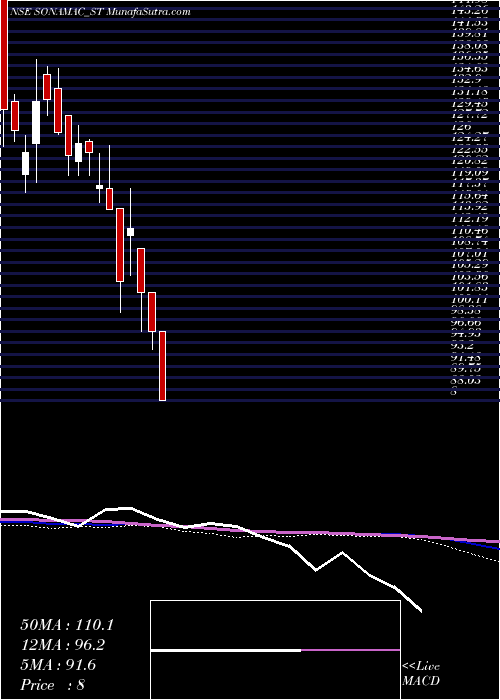The height and width of the screenshot is (700, 500).
Task: Click the 126 price axis label
Action: point(459,126)
